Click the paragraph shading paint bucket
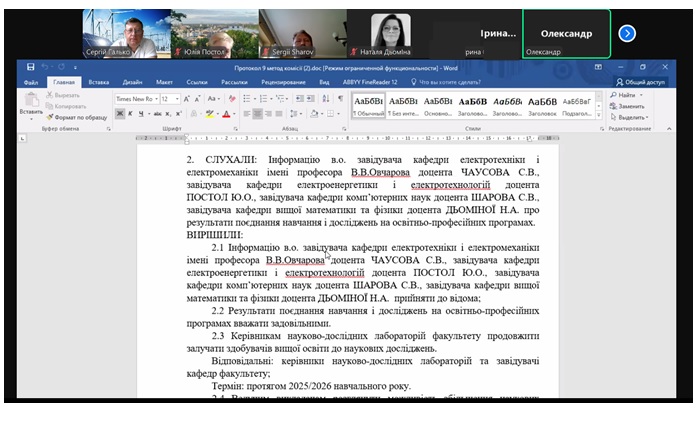Image resolution: width=698 pixels, height=423 pixels. click(314, 114)
